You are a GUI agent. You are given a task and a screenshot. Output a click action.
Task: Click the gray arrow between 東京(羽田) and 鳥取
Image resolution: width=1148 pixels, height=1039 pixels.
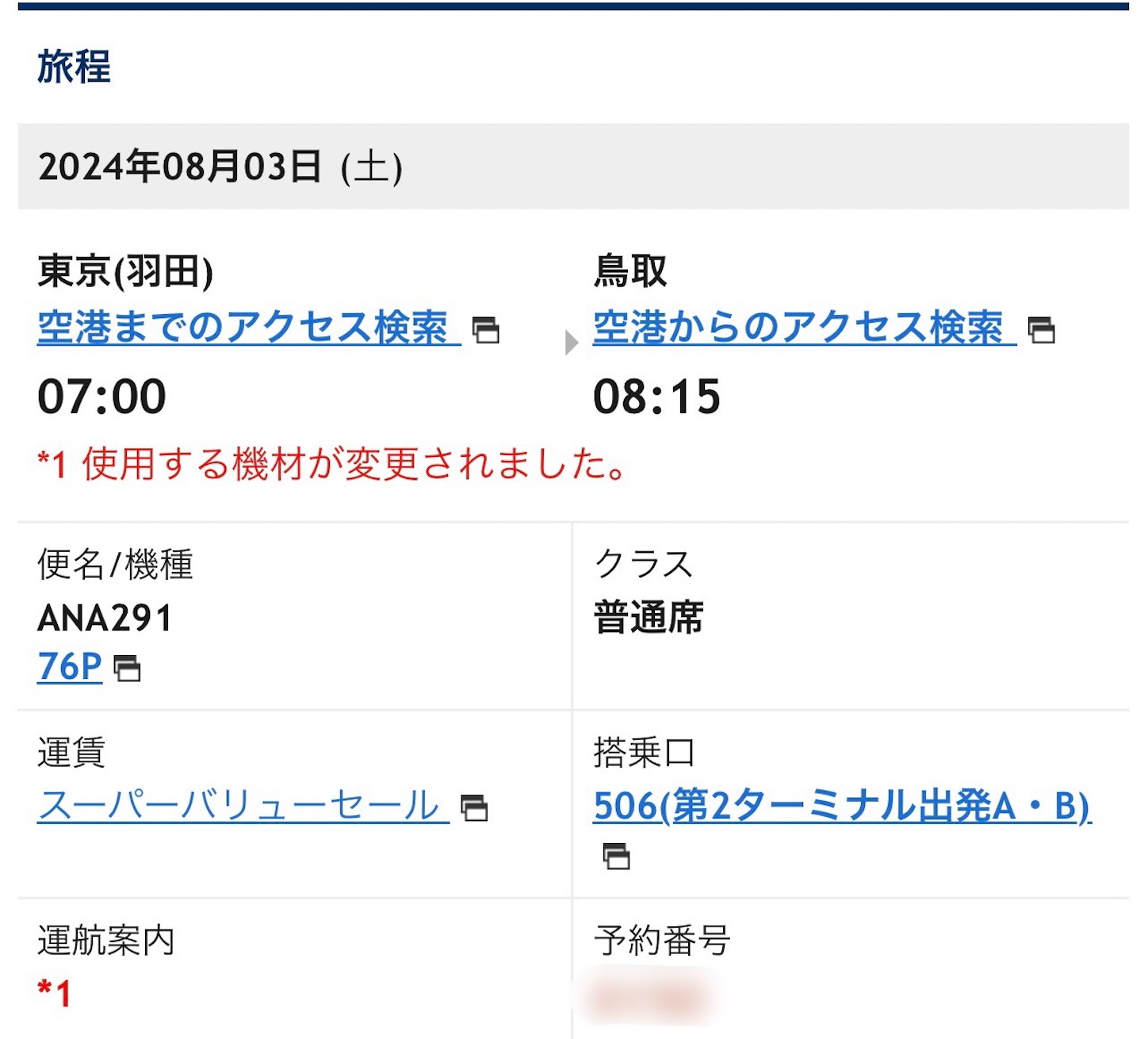[x=570, y=341]
